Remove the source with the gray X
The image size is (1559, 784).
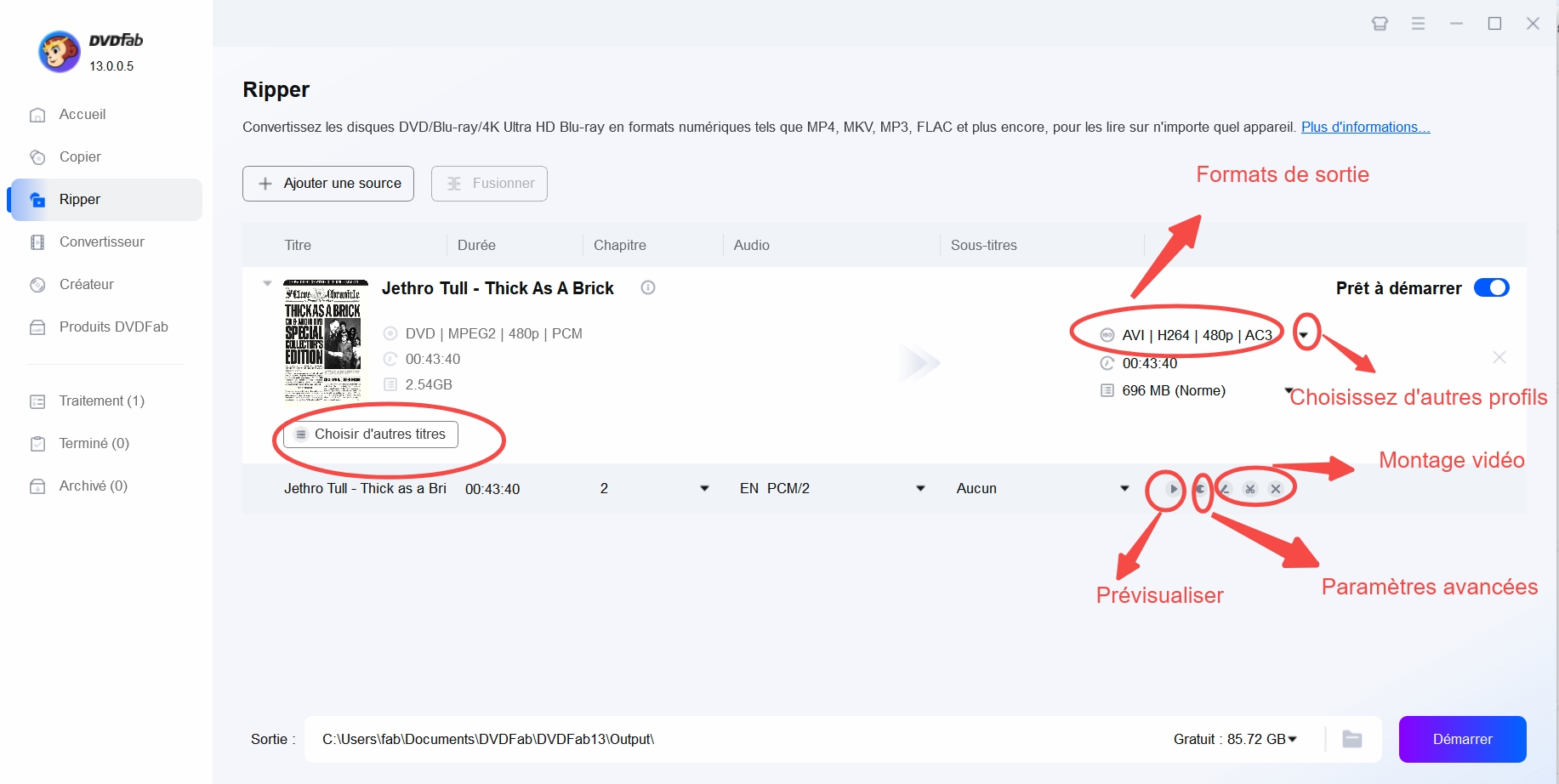tap(1499, 357)
